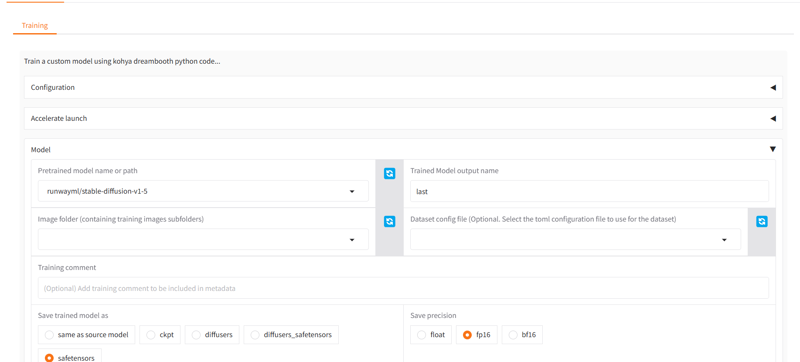Click refresh icon beside Pretrained model path
800x362 pixels.
[x=389, y=174]
